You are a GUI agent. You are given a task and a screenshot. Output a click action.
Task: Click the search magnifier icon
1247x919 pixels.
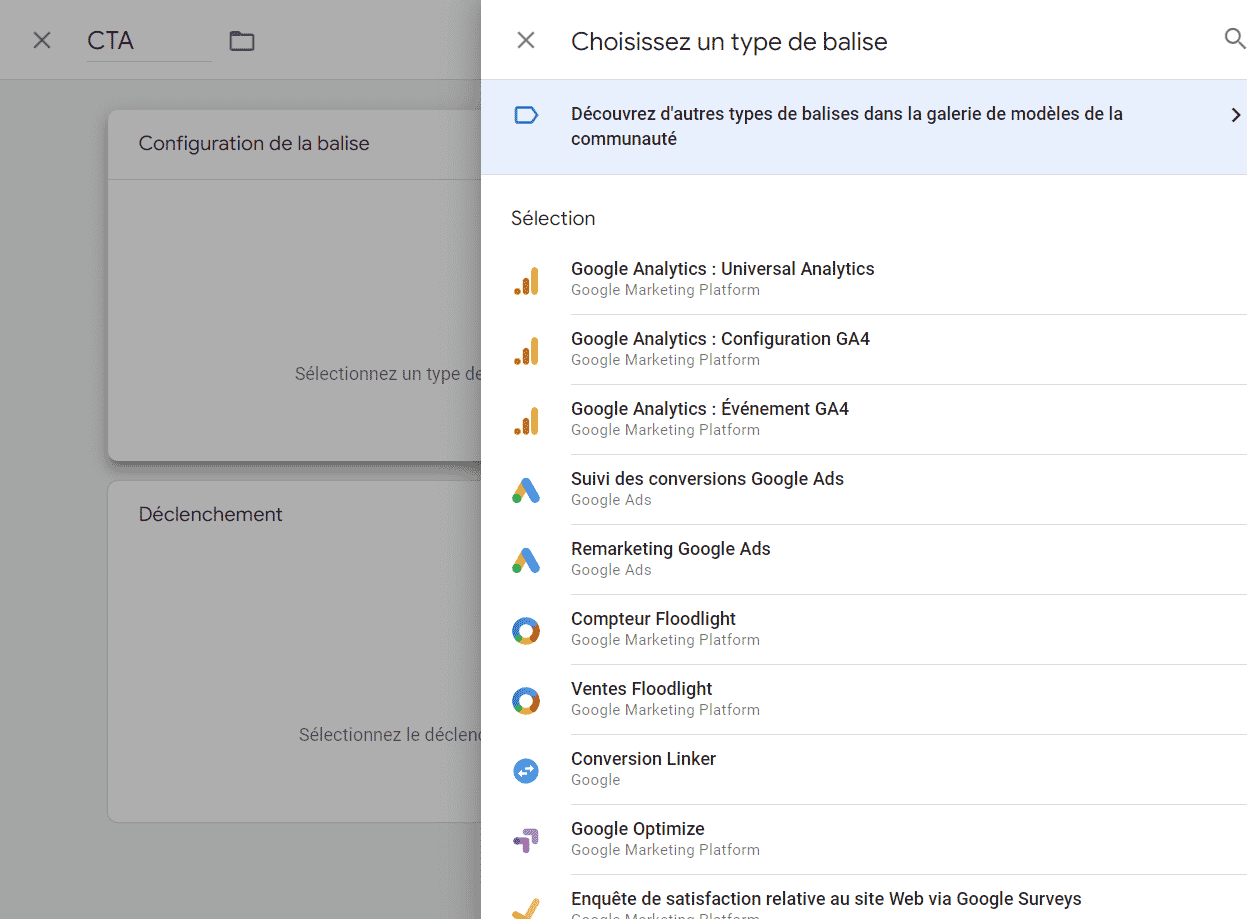1235,39
